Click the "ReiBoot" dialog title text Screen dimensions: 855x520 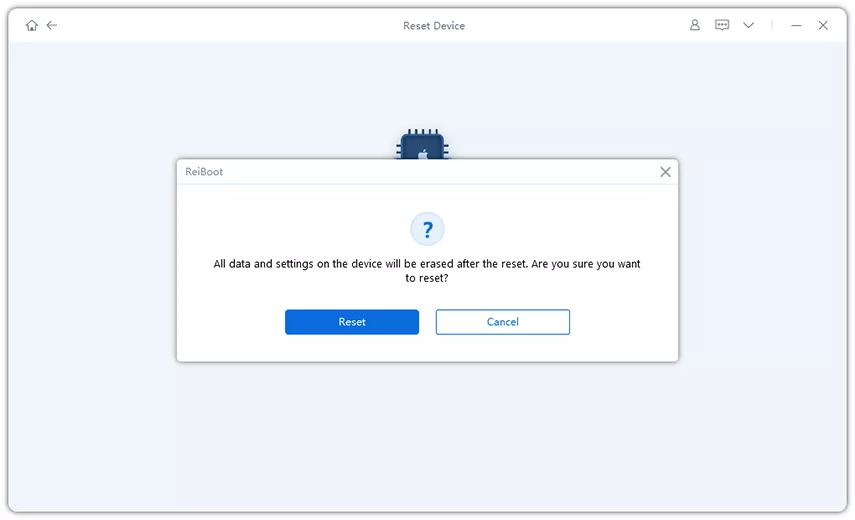[x=204, y=172]
